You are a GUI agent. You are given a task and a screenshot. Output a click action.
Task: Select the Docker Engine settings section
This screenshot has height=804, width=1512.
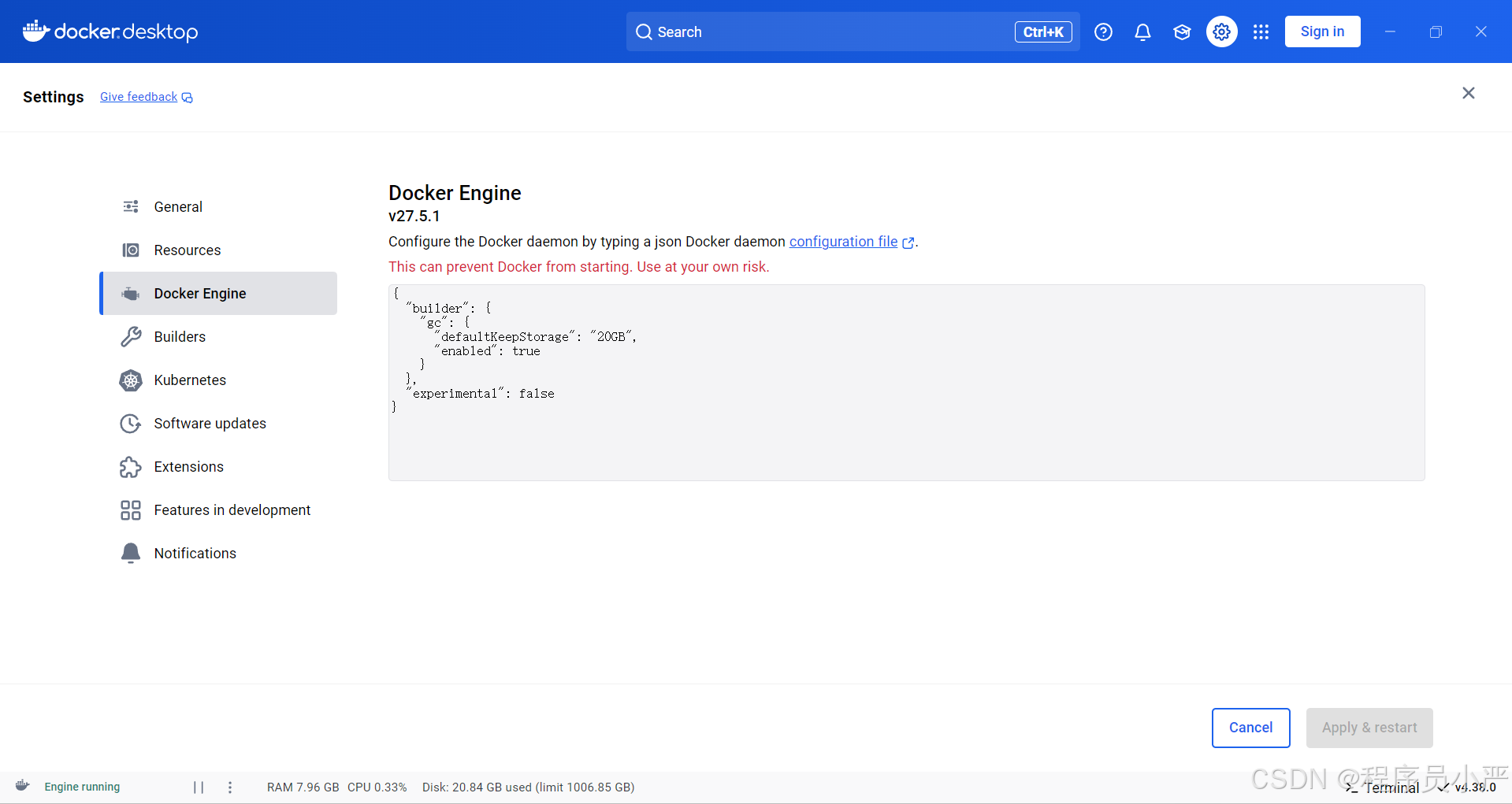(x=219, y=293)
